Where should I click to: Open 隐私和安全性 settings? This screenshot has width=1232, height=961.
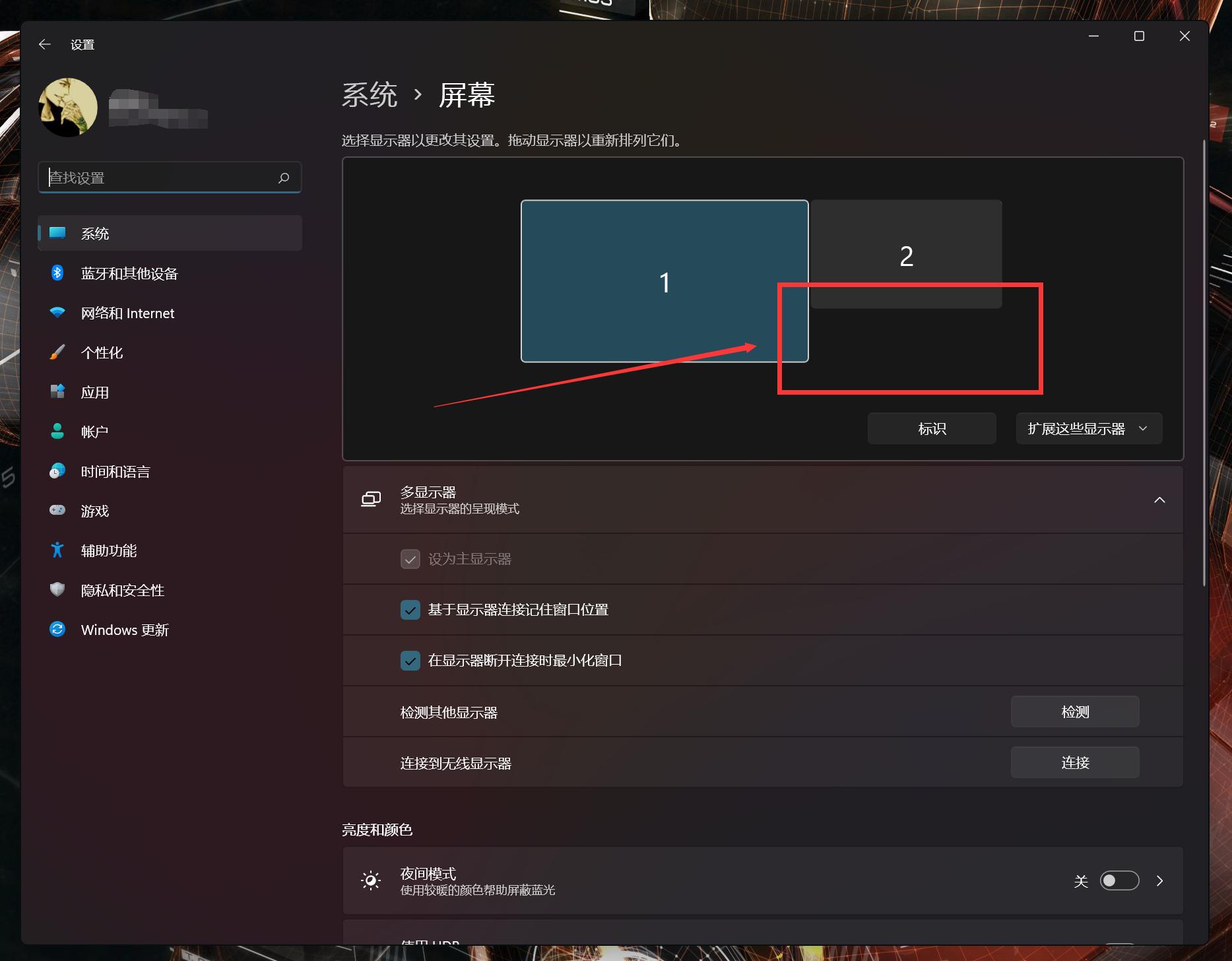[x=123, y=590]
